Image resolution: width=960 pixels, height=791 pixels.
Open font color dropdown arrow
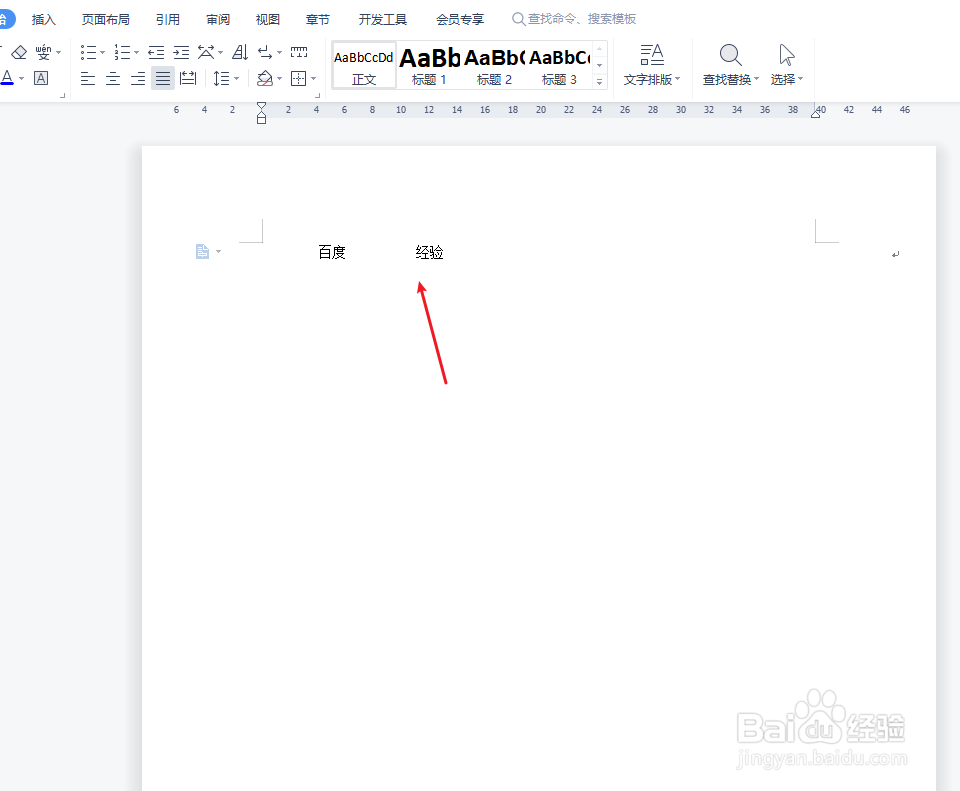[x=21, y=78]
